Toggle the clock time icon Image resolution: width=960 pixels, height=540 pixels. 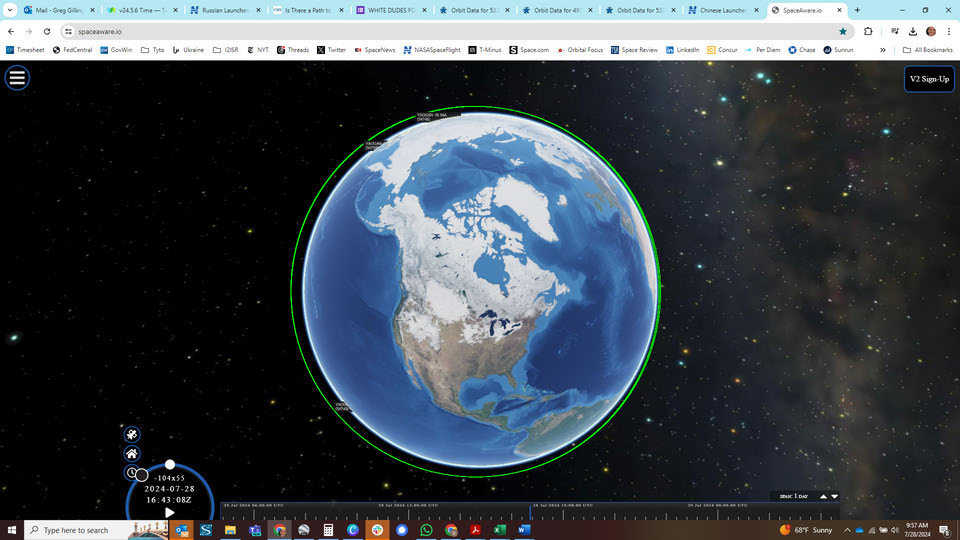click(x=130, y=473)
